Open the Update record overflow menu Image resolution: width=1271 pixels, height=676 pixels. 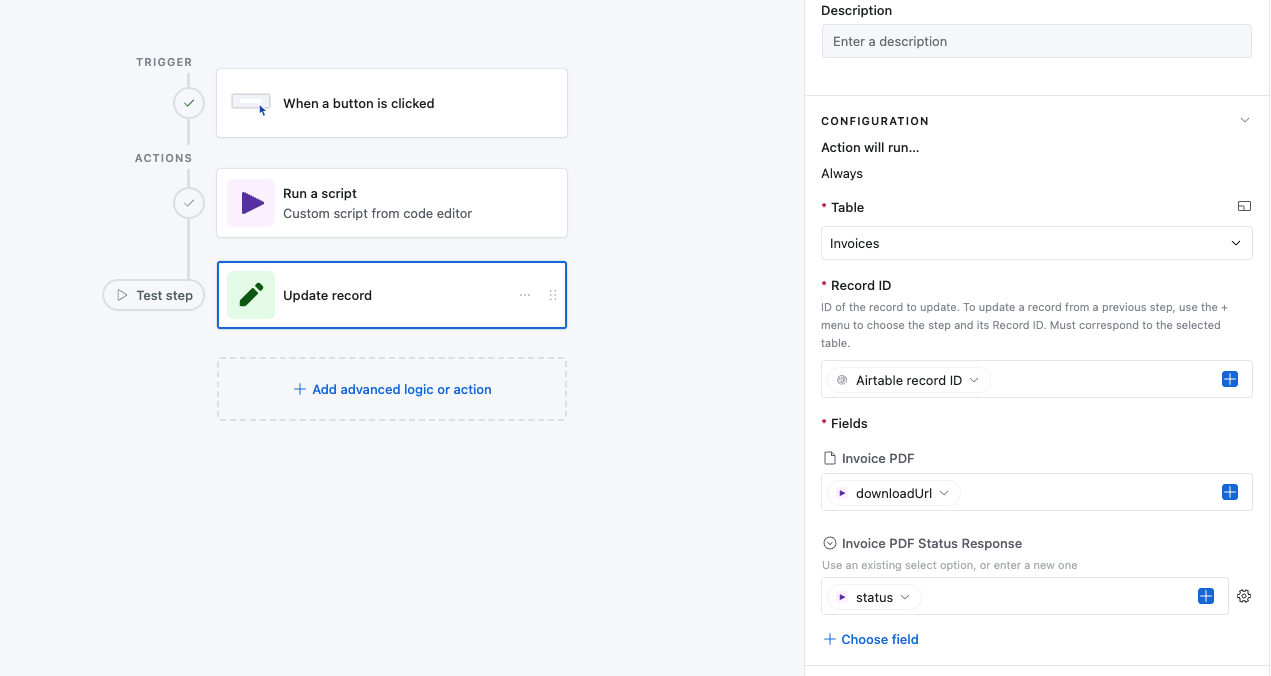[525, 294]
